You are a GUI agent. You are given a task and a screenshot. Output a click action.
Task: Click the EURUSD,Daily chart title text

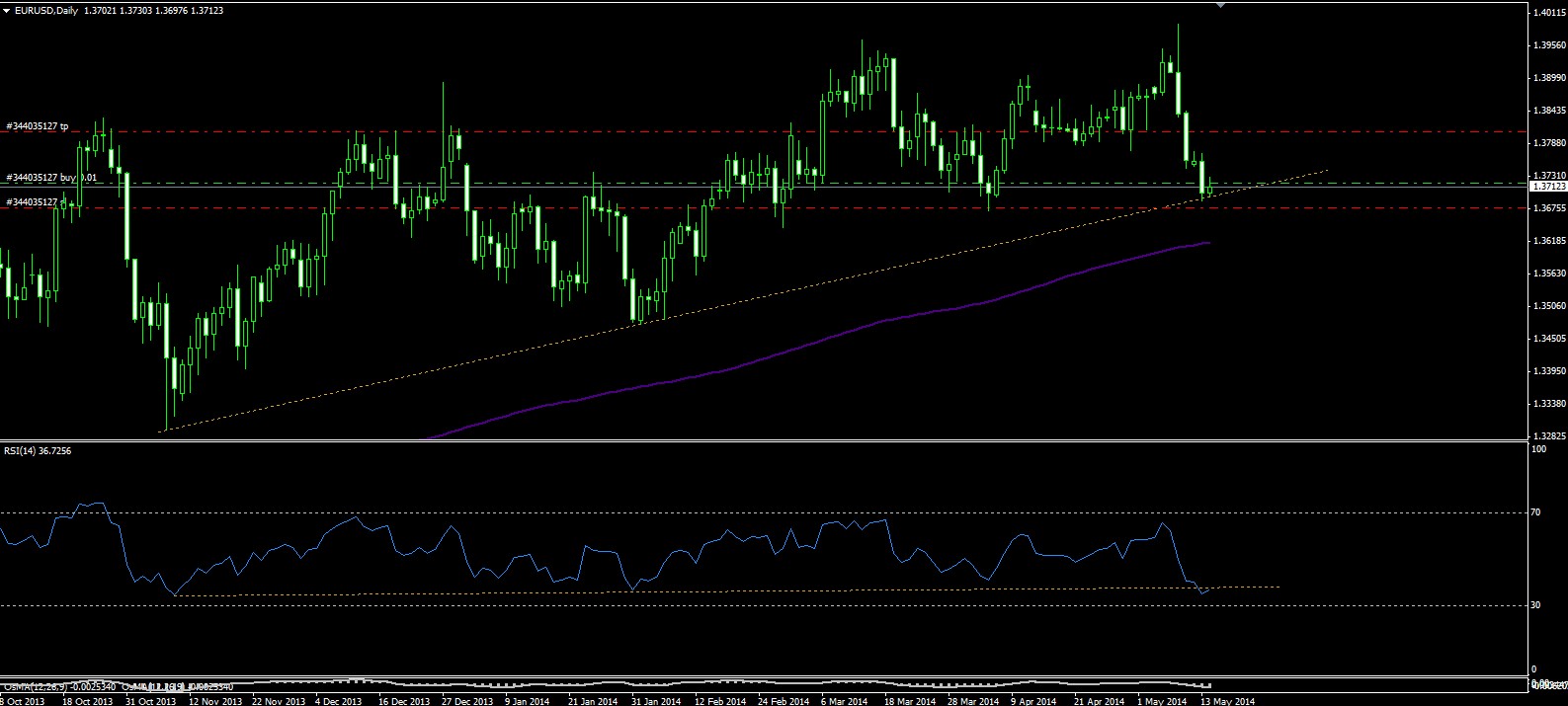point(45,9)
